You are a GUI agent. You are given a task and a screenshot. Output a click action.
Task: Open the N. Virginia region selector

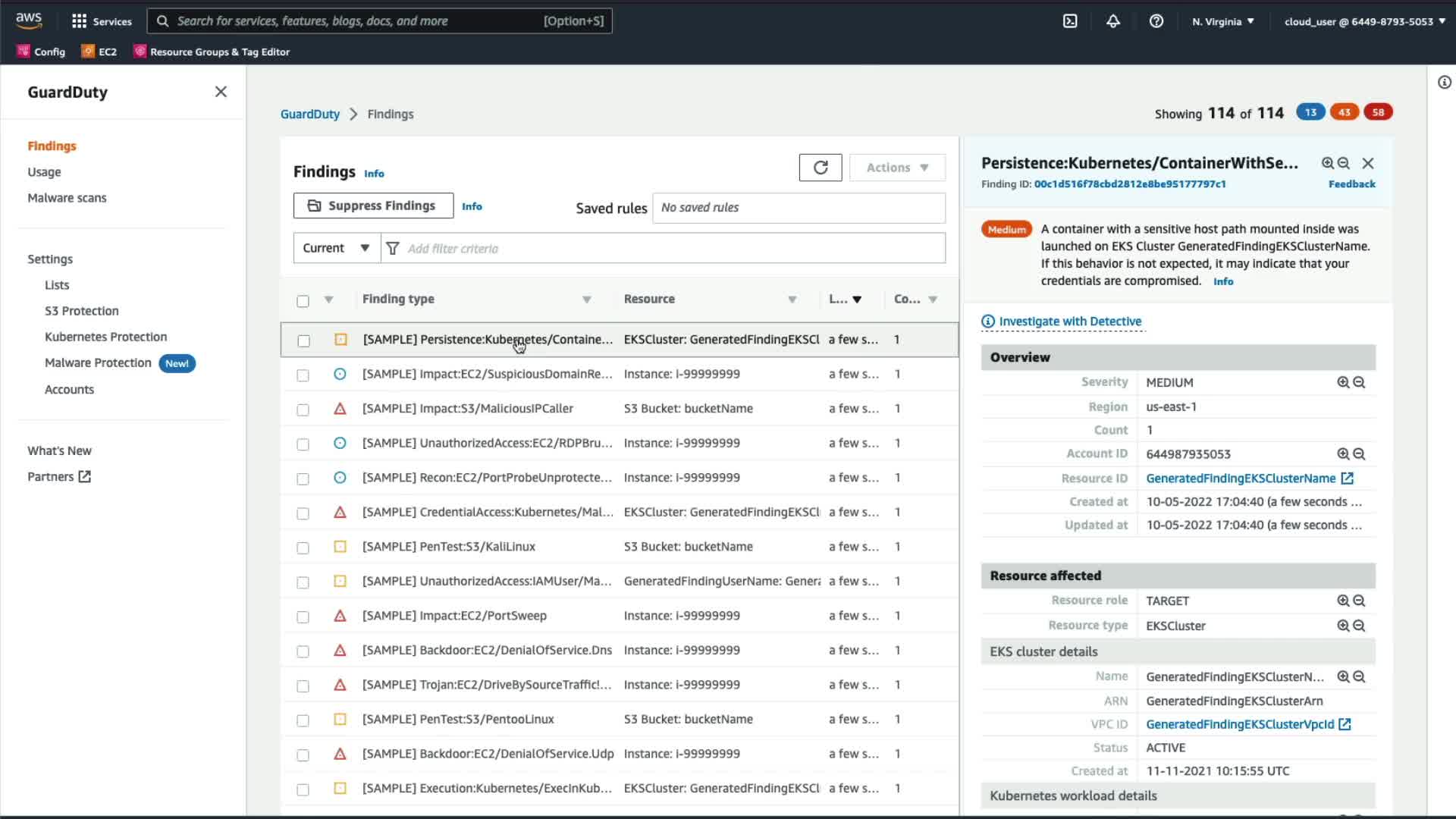coord(1222,21)
